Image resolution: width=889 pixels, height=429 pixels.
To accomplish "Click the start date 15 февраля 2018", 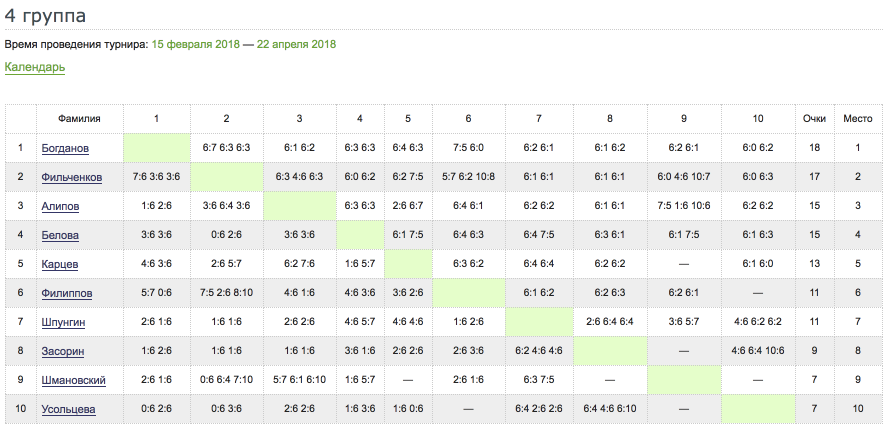I will click(x=195, y=44).
